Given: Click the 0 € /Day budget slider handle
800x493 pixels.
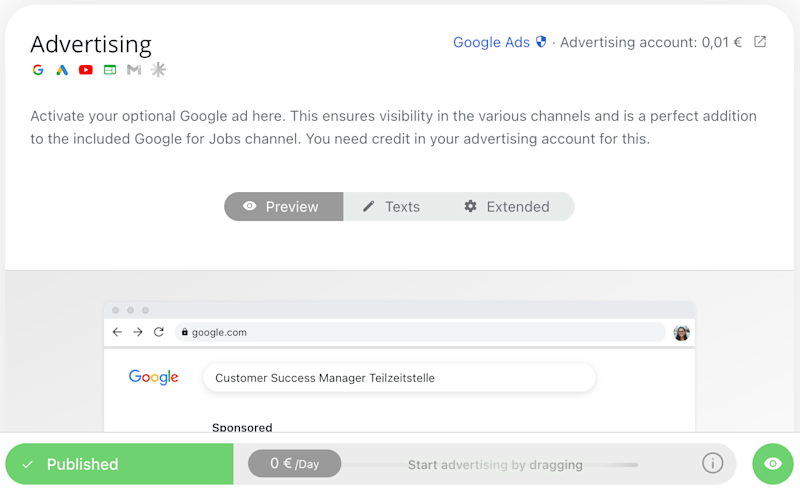Looking at the screenshot, I should (294, 463).
